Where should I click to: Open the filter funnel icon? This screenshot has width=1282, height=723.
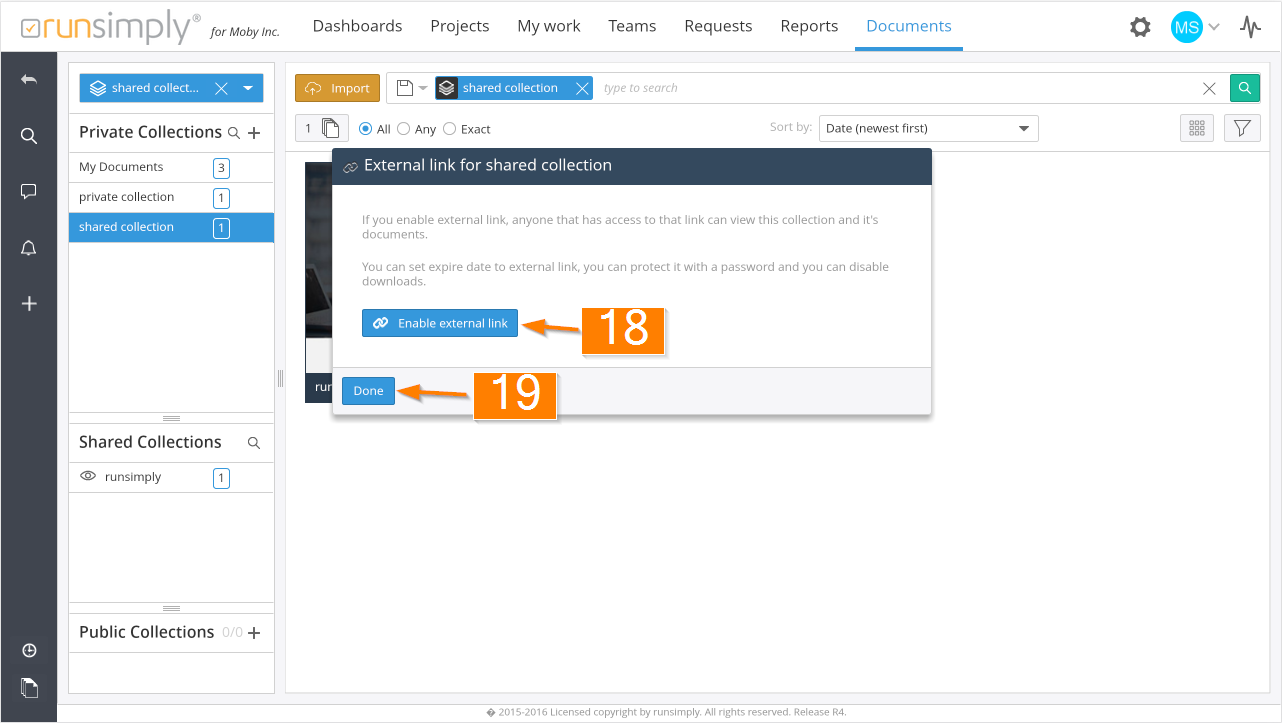click(1241, 128)
